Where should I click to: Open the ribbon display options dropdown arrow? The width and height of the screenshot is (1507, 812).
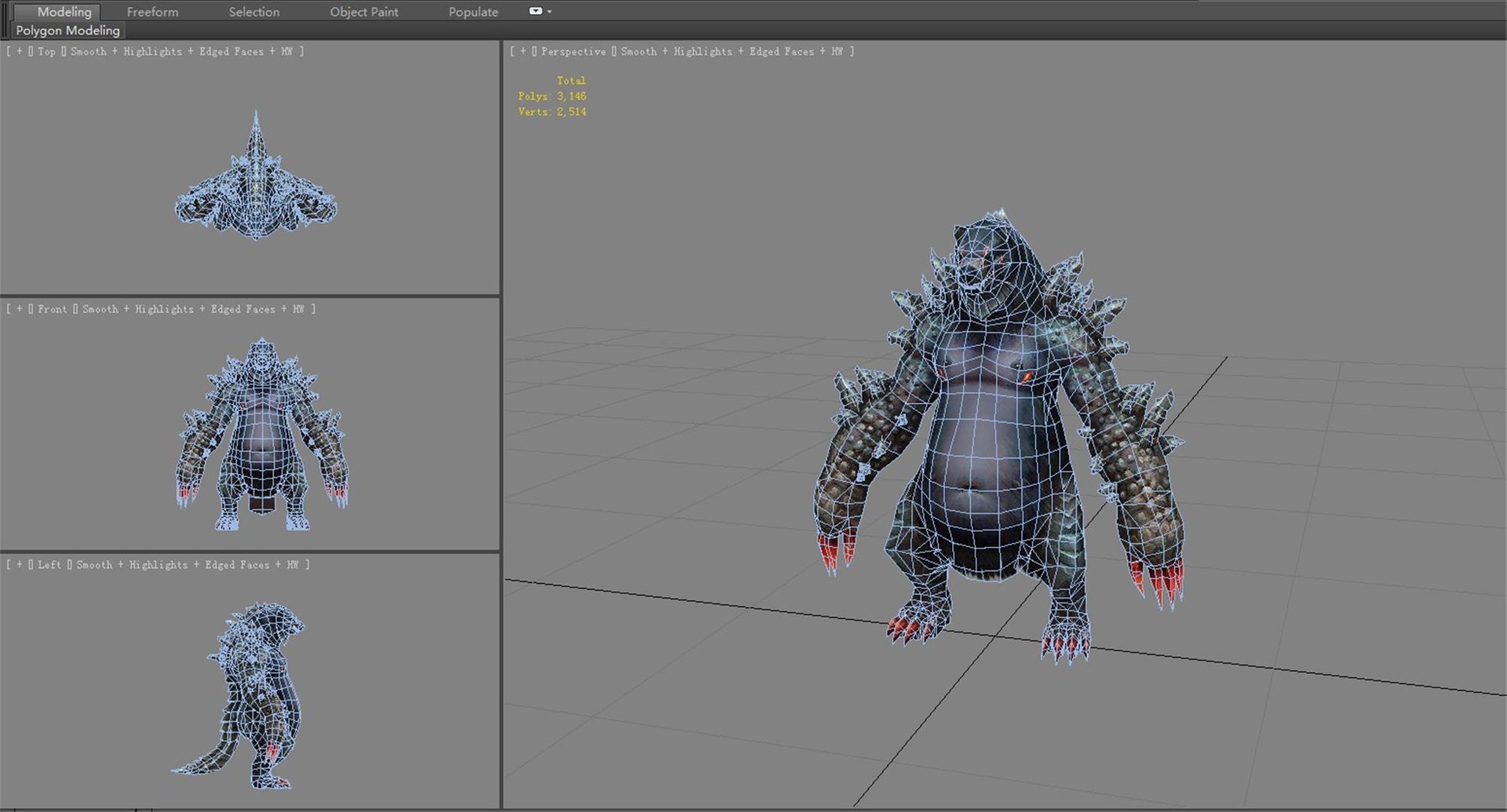click(x=549, y=12)
